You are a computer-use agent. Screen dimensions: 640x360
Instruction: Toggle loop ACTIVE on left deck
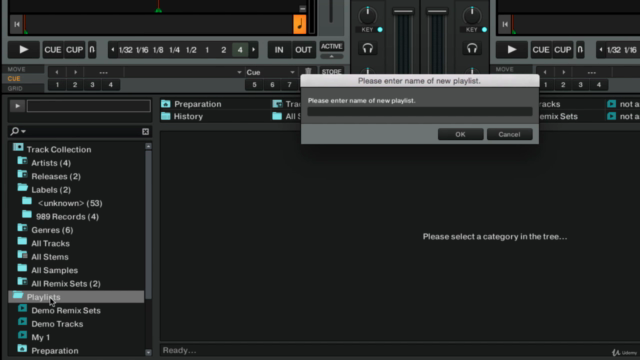pyautogui.click(x=331, y=46)
